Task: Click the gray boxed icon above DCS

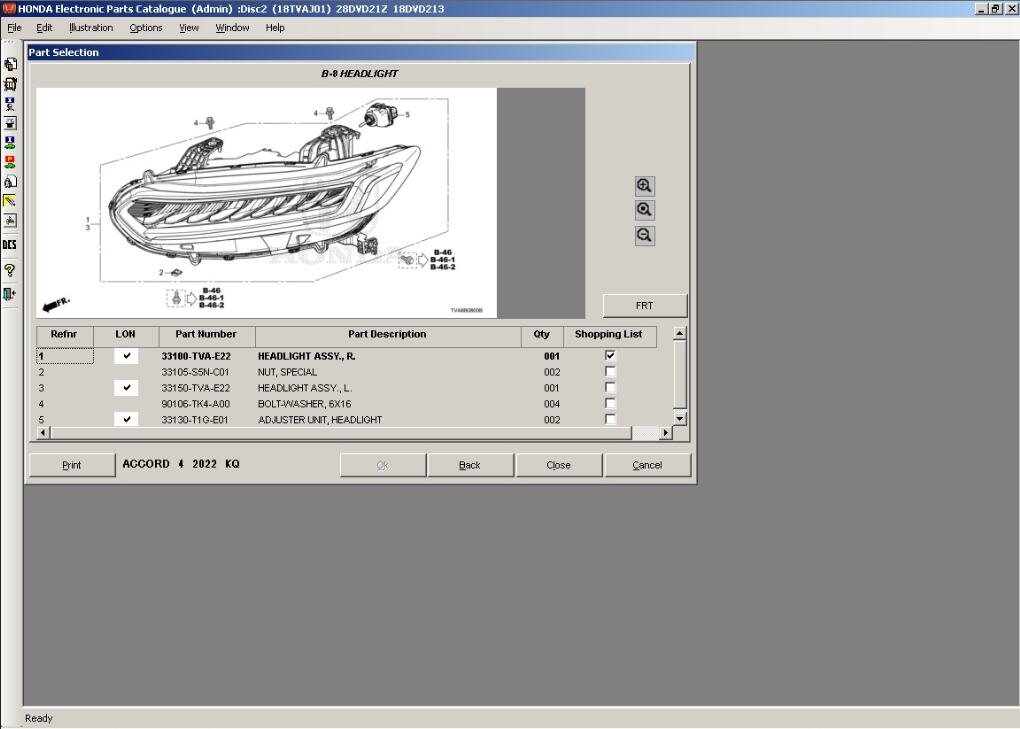Action: coord(10,220)
